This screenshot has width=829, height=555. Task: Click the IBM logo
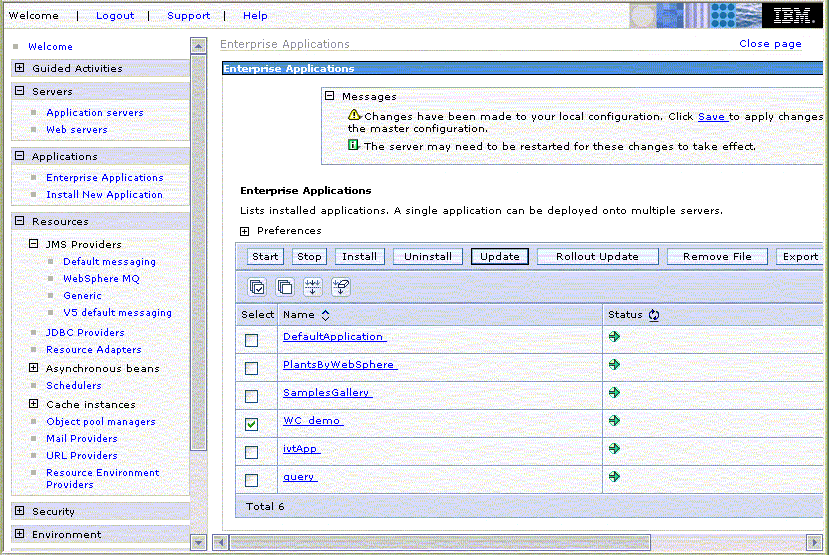click(x=791, y=15)
